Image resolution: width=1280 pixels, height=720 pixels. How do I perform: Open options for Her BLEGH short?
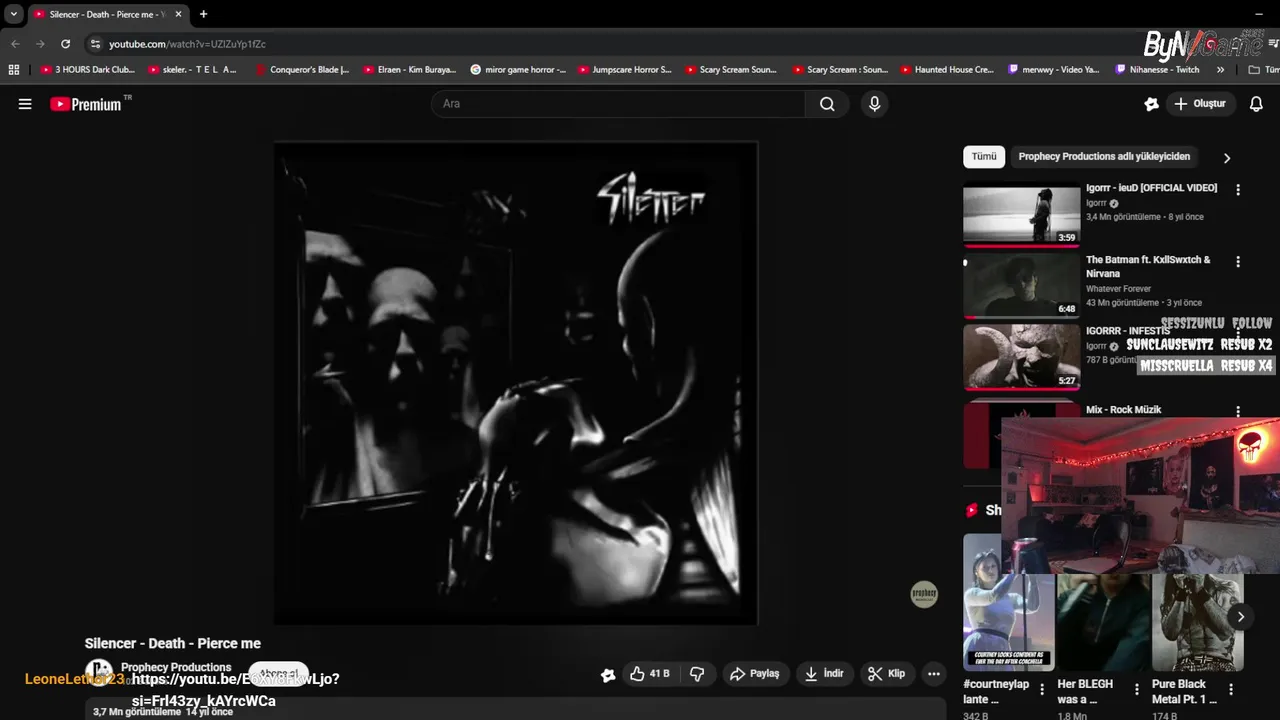coord(1136,689)
